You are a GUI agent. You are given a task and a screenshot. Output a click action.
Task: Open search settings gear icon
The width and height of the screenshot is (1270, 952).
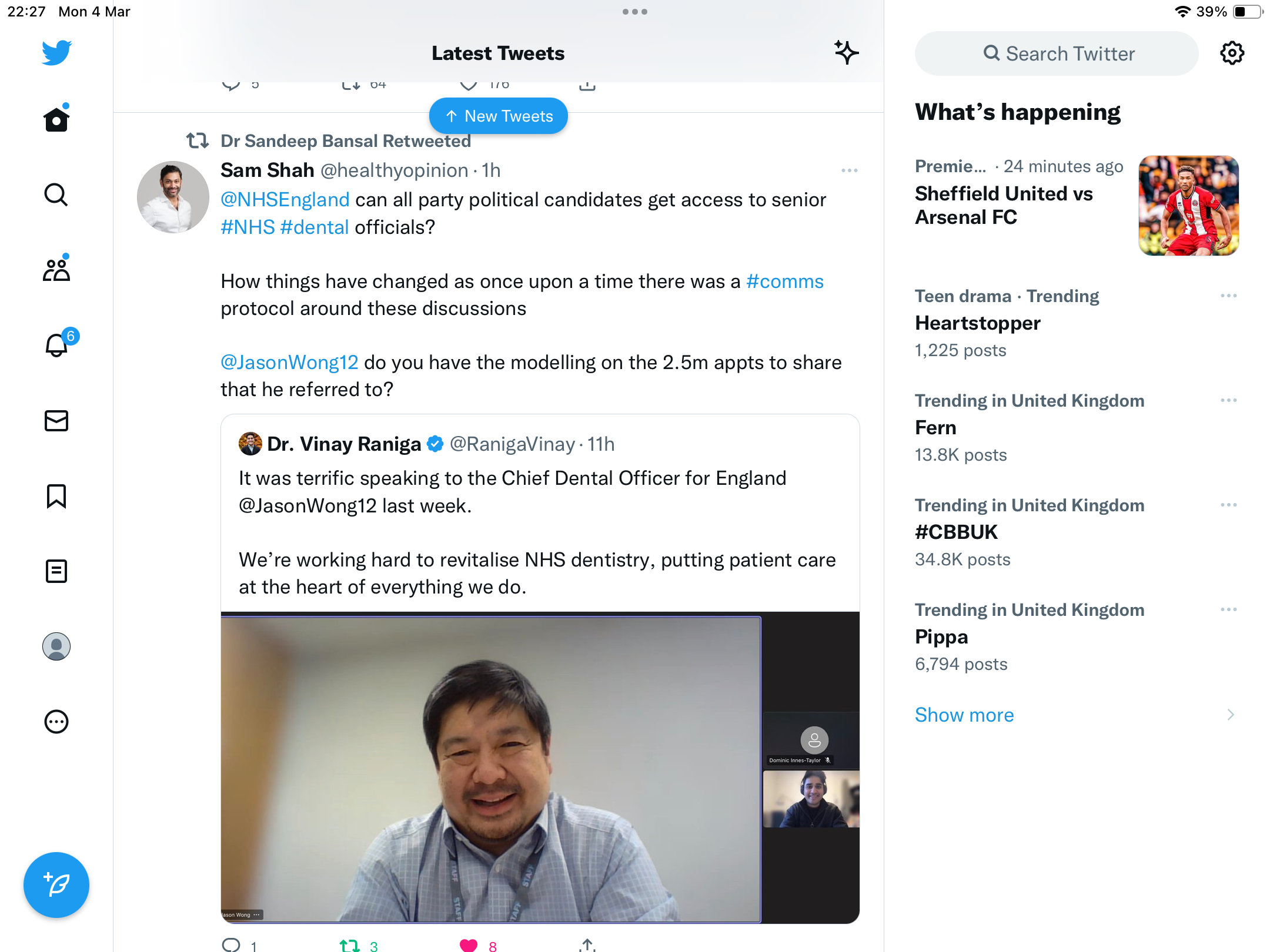tap(1232, 53)
